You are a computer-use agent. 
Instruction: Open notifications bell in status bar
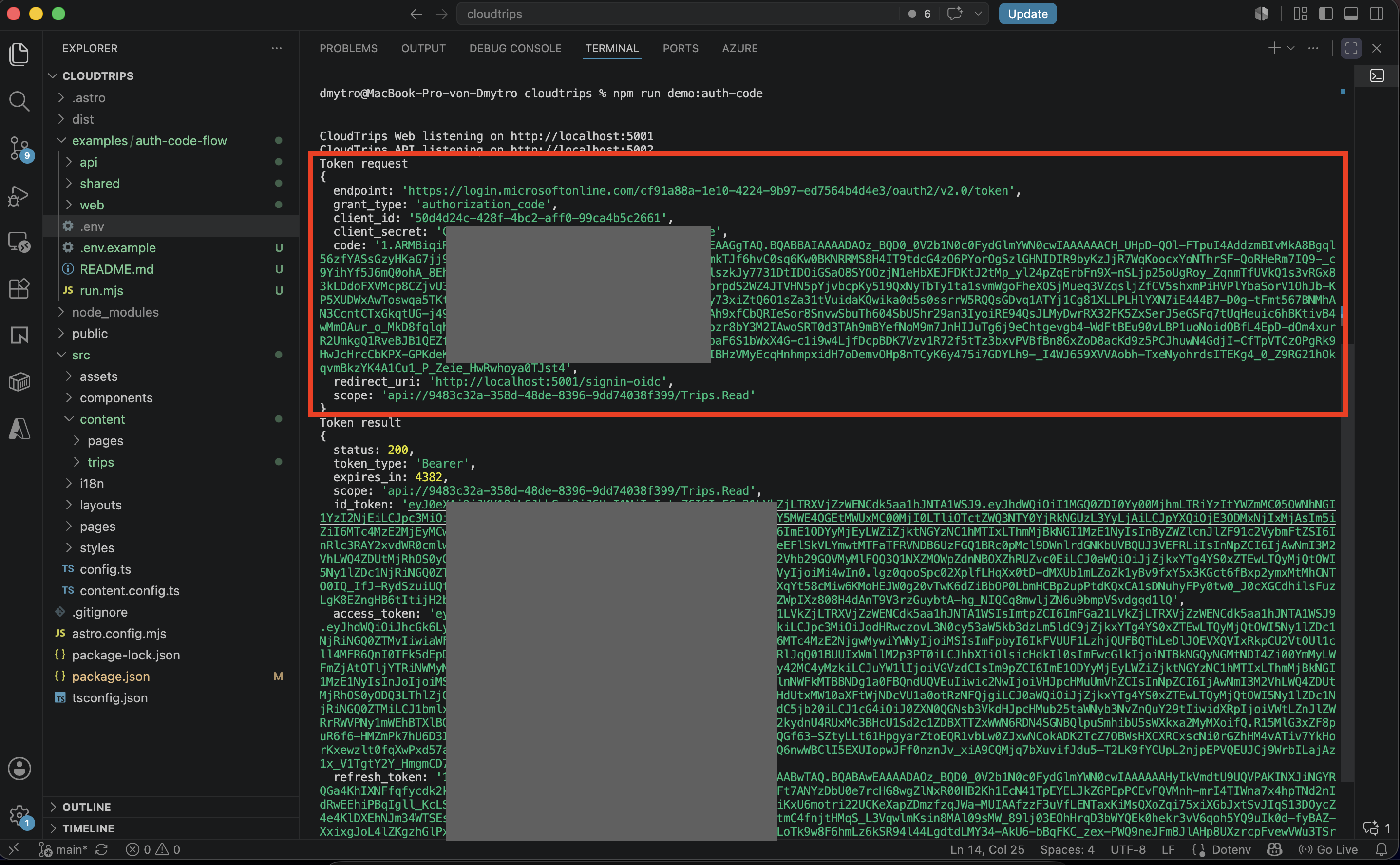[x=1381, y=849]
